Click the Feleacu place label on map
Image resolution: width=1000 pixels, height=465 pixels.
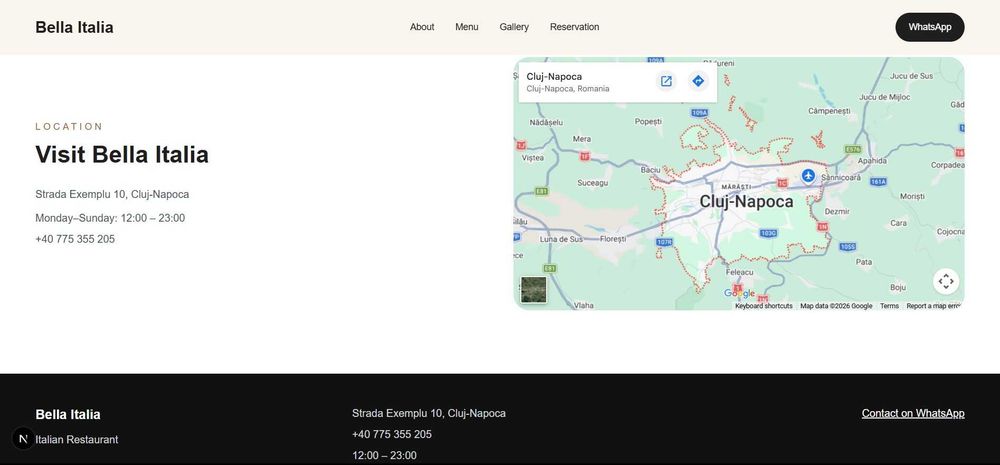pos(740,272)
